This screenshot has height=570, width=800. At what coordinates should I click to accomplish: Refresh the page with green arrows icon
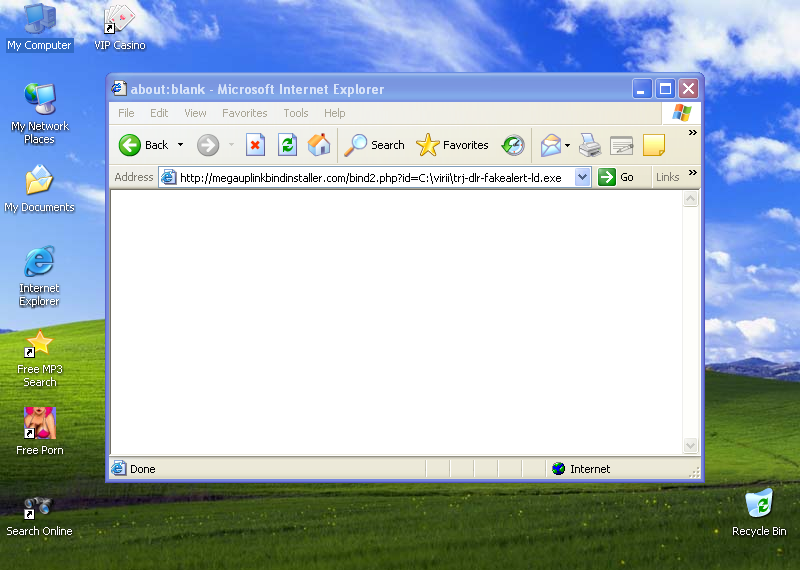coord(287,145)
